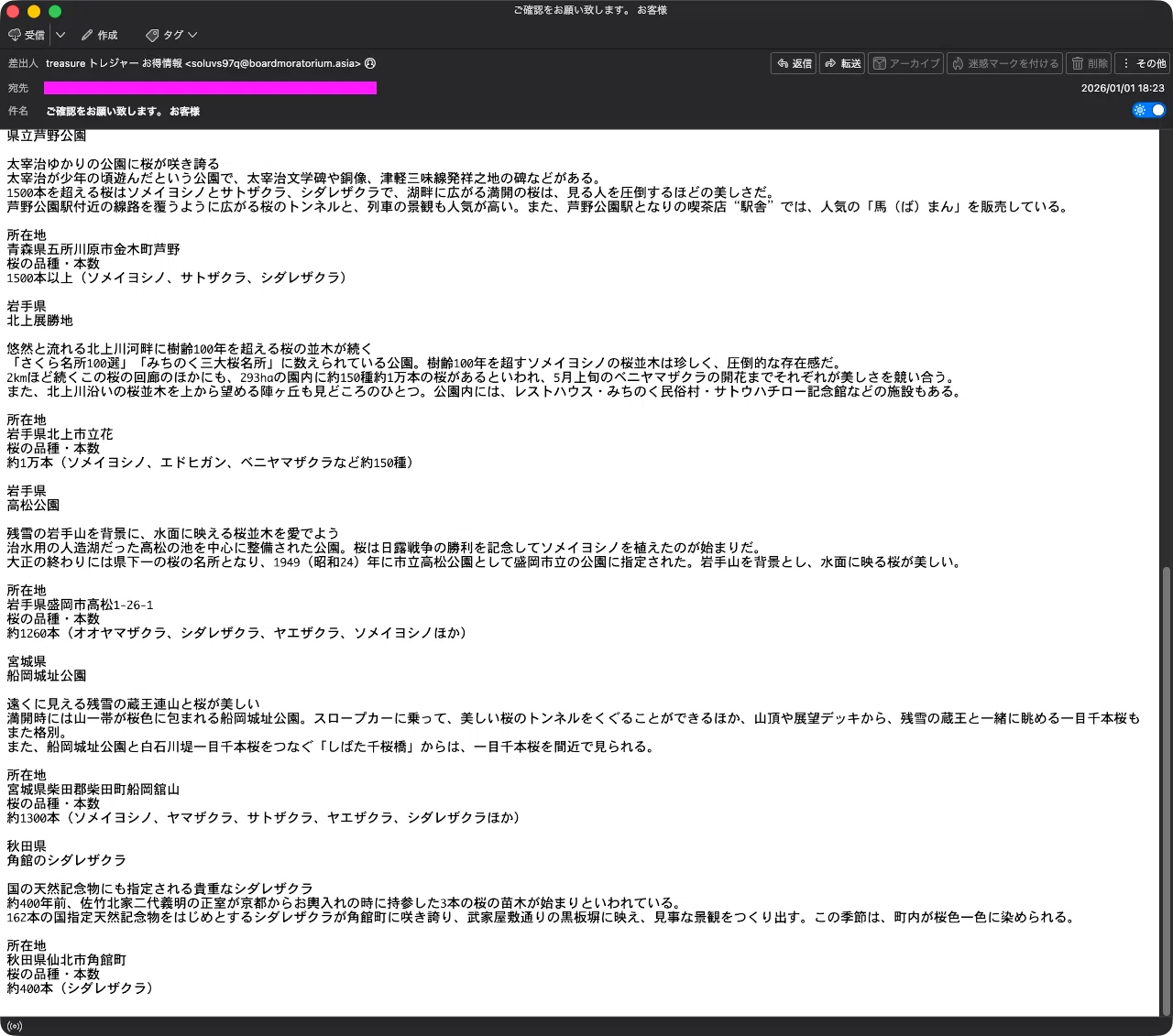Click the address 青森県五所川原市金木町芦野

point(93,249)
